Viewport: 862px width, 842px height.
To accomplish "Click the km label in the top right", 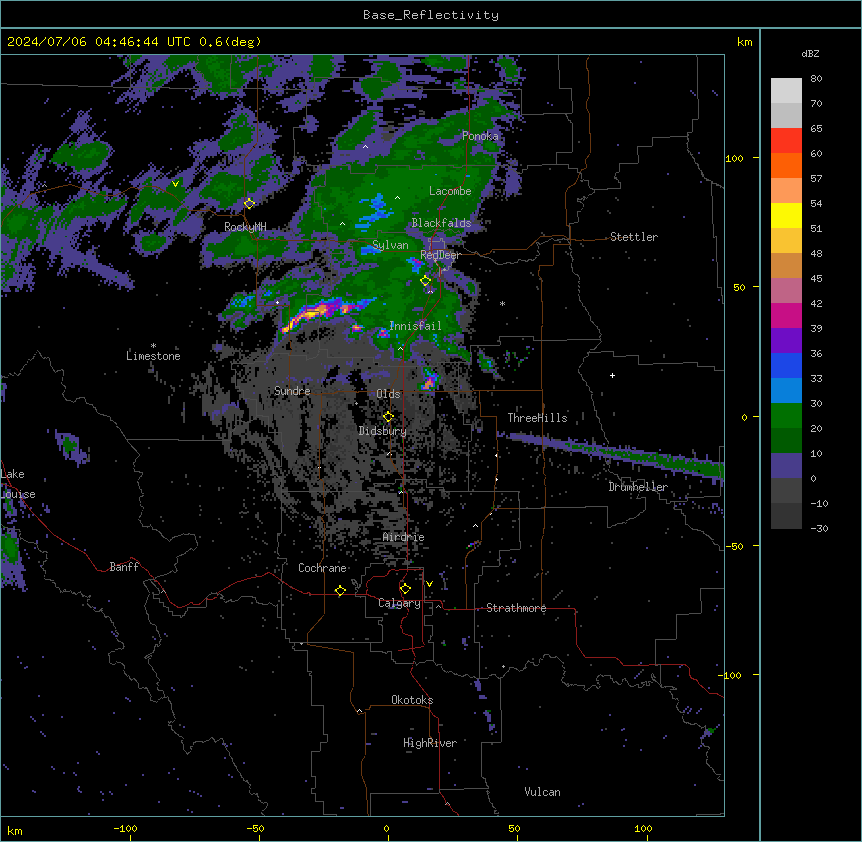I will click(744, 42).
